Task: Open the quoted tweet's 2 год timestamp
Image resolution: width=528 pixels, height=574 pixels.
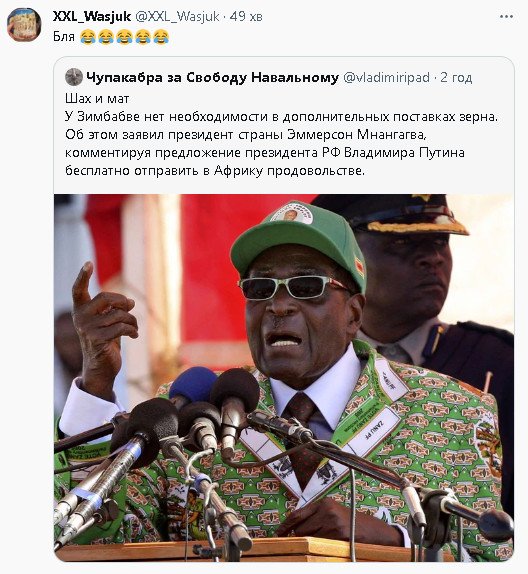Action: click(x=456, y=77)
